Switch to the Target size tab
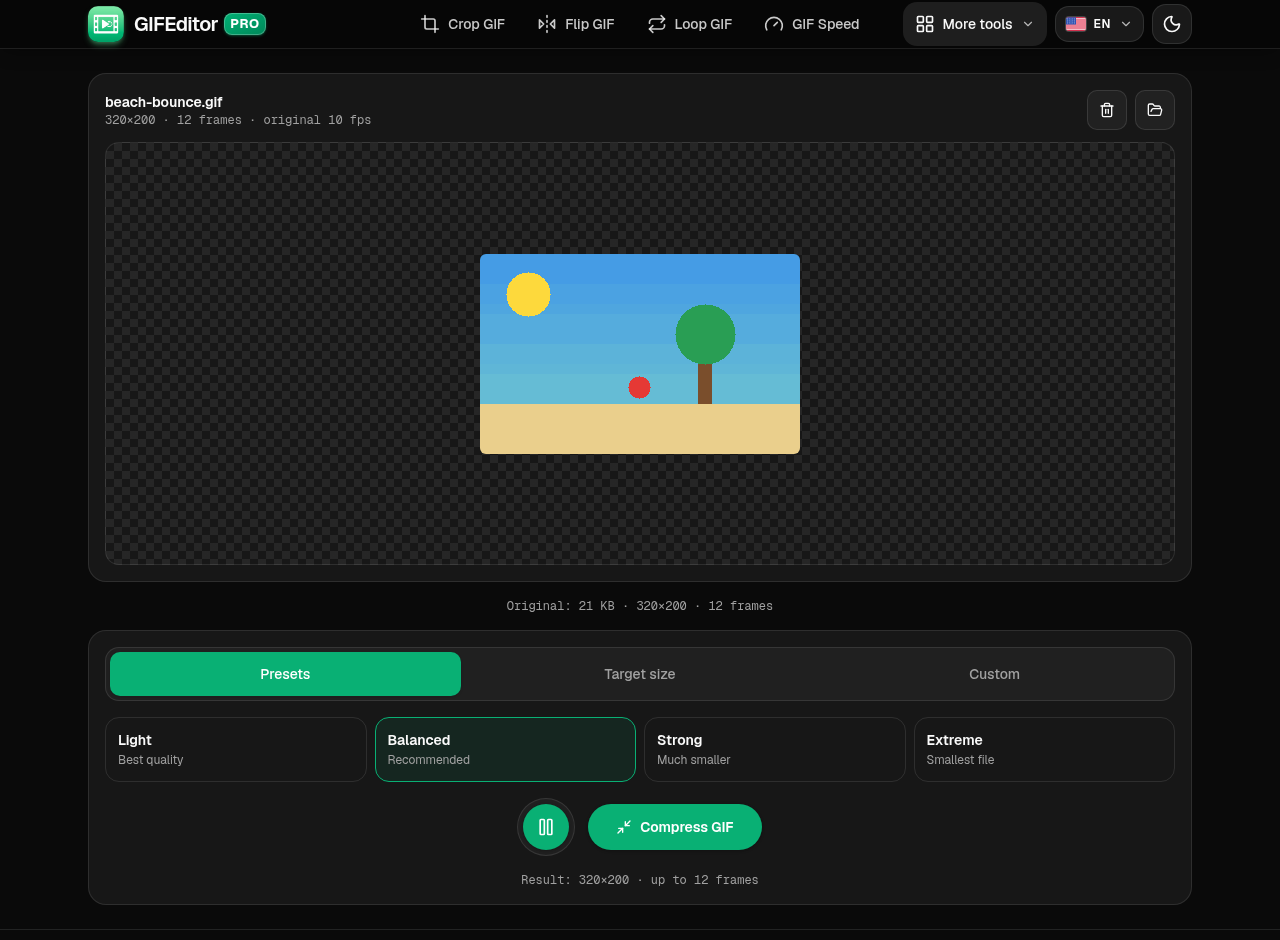This screenshot has width=1280, height=940. tap(640, 674)
